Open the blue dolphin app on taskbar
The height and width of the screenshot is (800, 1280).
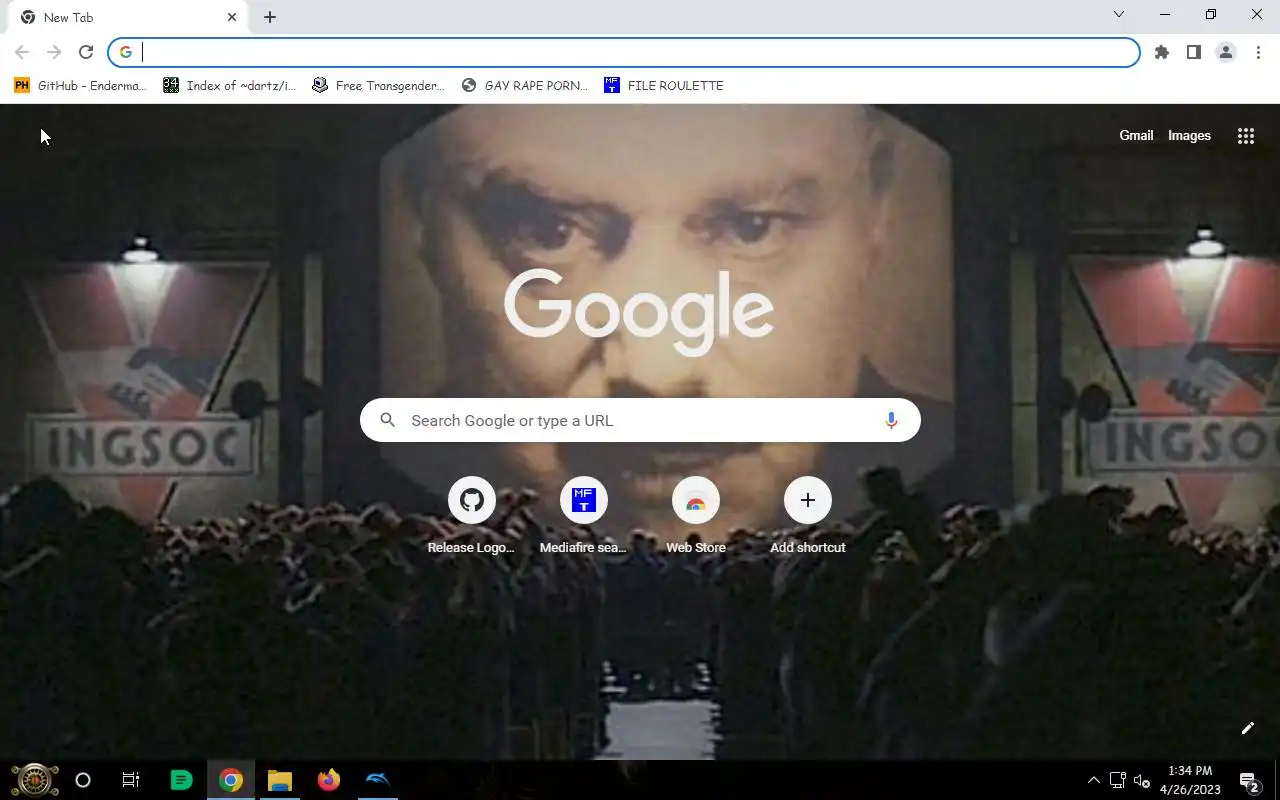coord(378,780)
